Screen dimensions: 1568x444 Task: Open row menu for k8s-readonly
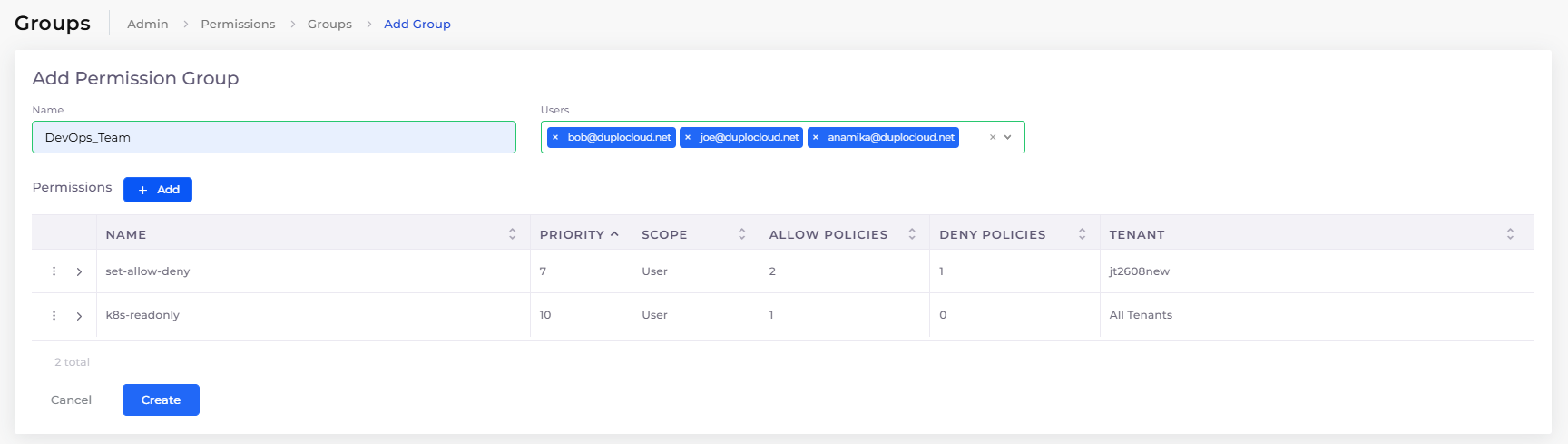54,315
